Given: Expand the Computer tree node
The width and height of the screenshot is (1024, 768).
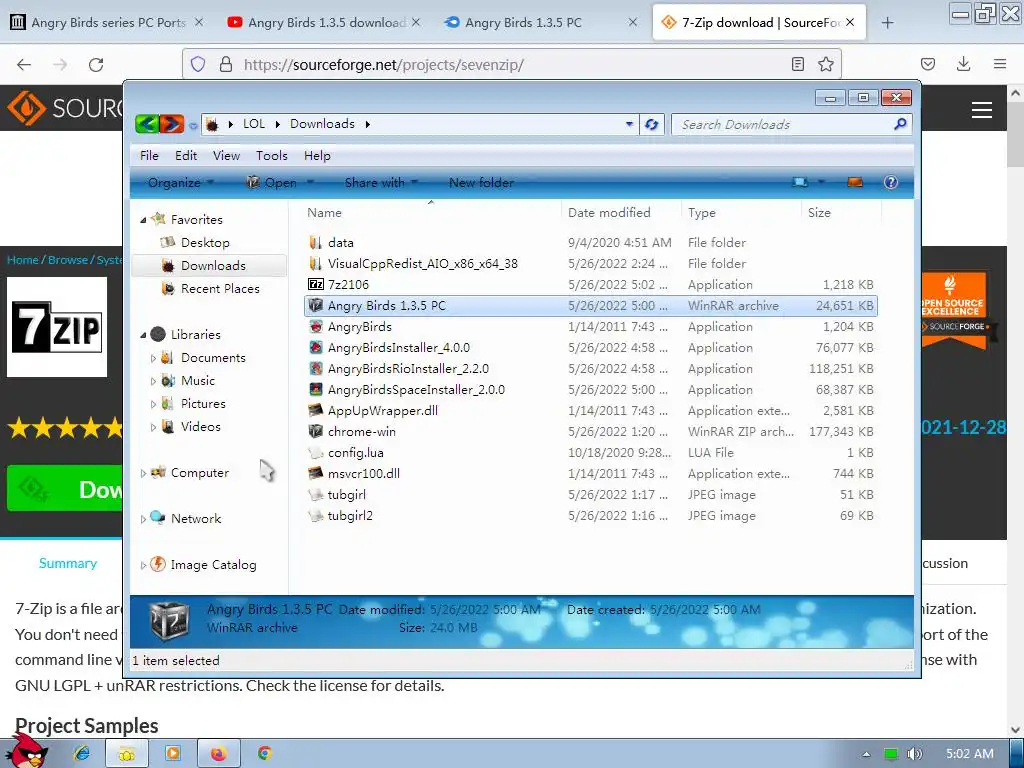Looking at the screenshot, I should pyautogui.click(x=143, y=473).
